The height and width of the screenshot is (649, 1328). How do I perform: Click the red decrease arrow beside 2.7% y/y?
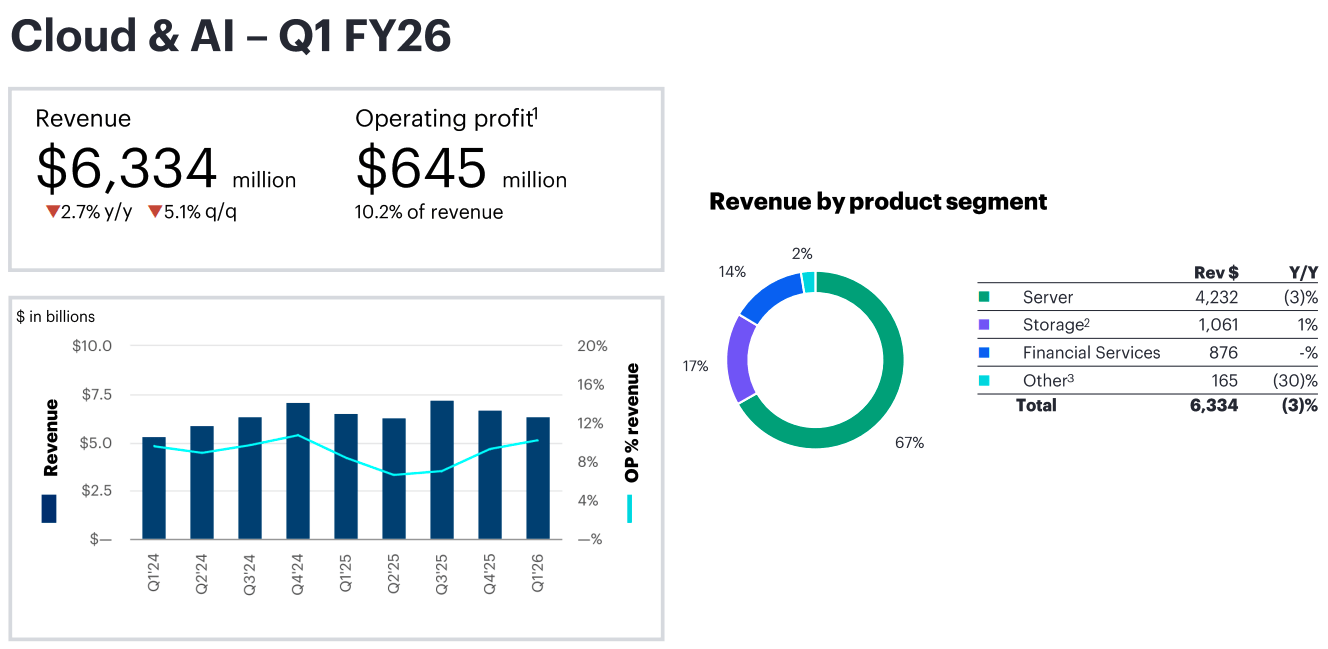(x=53, y=210)
